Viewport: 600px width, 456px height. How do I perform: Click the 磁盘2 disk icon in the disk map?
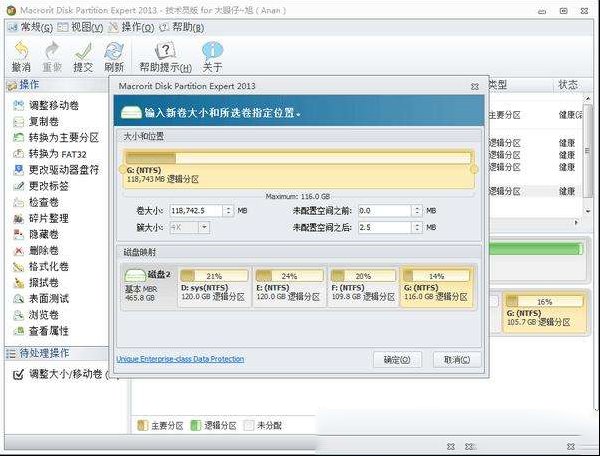pyautogui.click(x=135, y=275)
